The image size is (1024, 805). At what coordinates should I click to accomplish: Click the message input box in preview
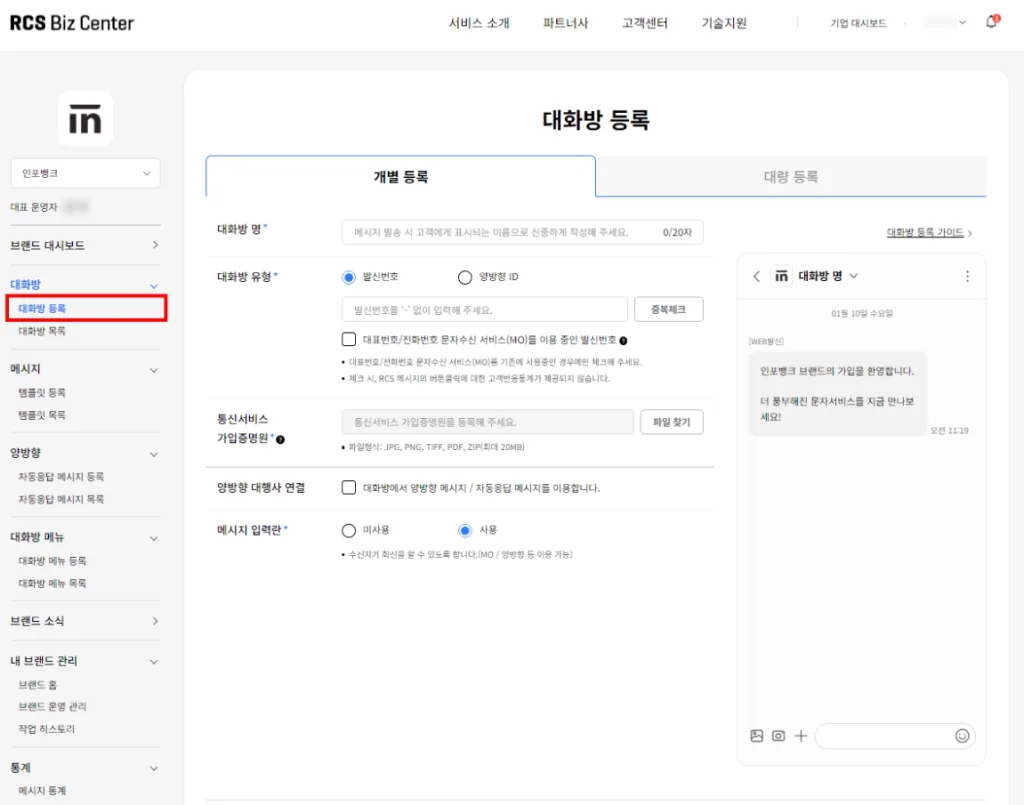tap(895, 736)
